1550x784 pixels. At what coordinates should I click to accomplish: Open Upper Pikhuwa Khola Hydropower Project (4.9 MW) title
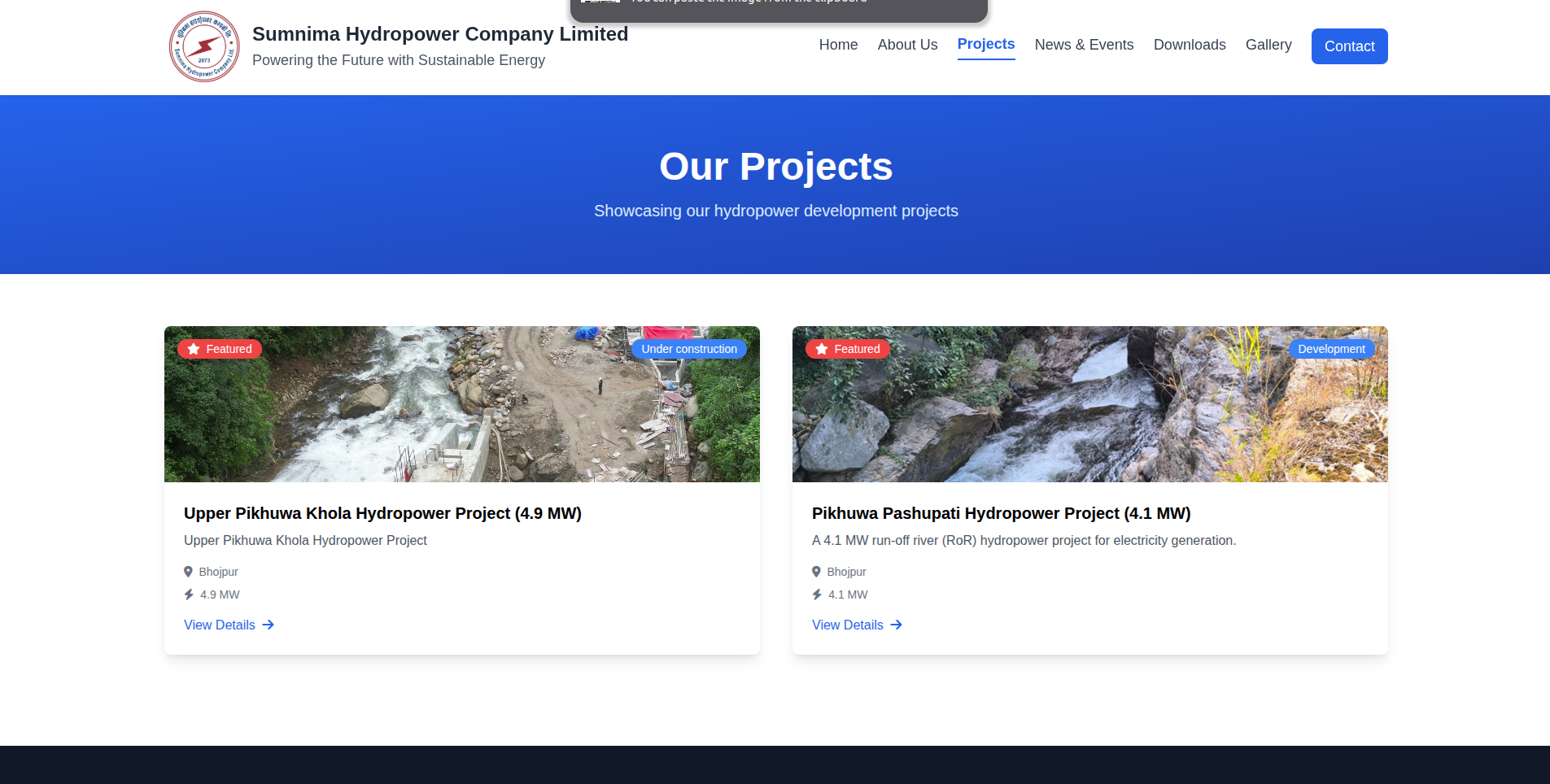(382, 513)
